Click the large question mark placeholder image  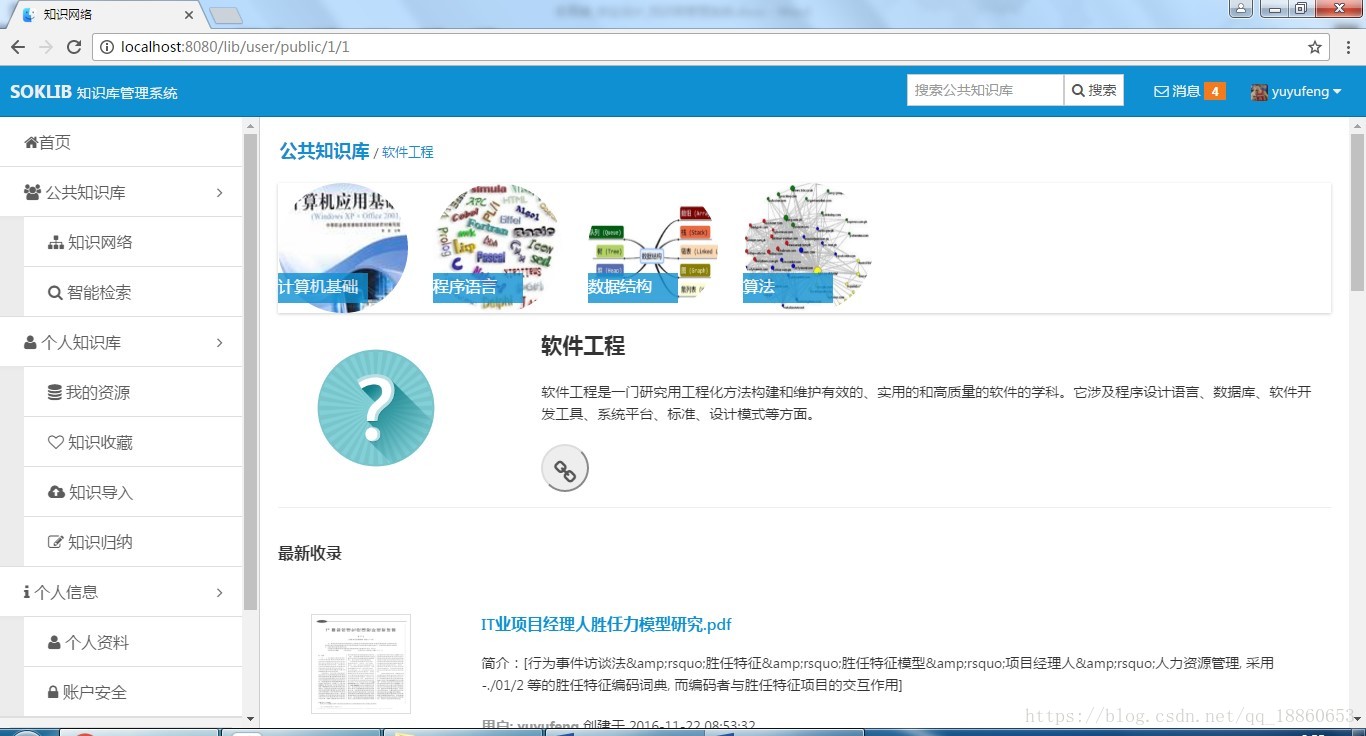(x=376, y=408)
